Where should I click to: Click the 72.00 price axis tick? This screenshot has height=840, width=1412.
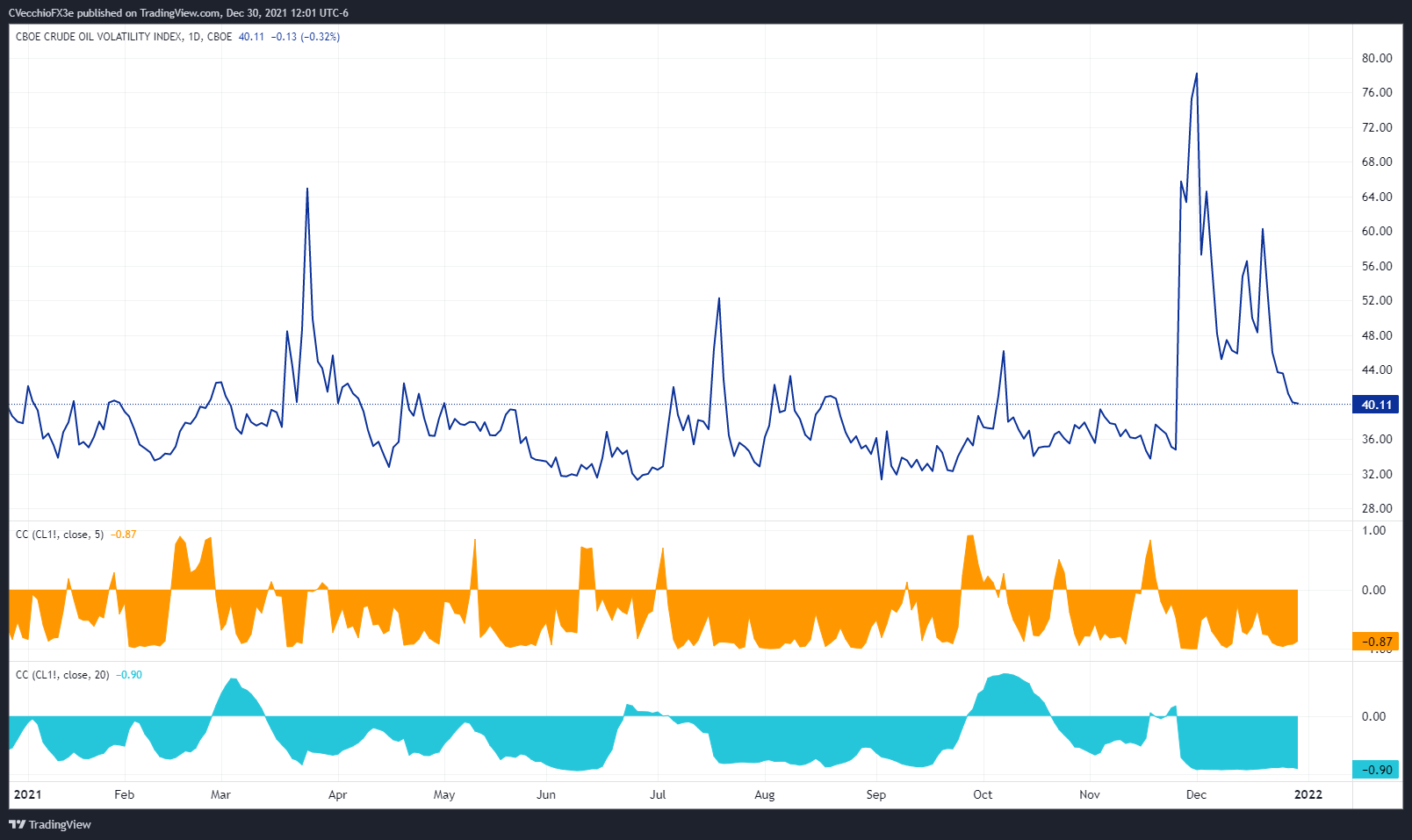click(x=1377, y=127)
